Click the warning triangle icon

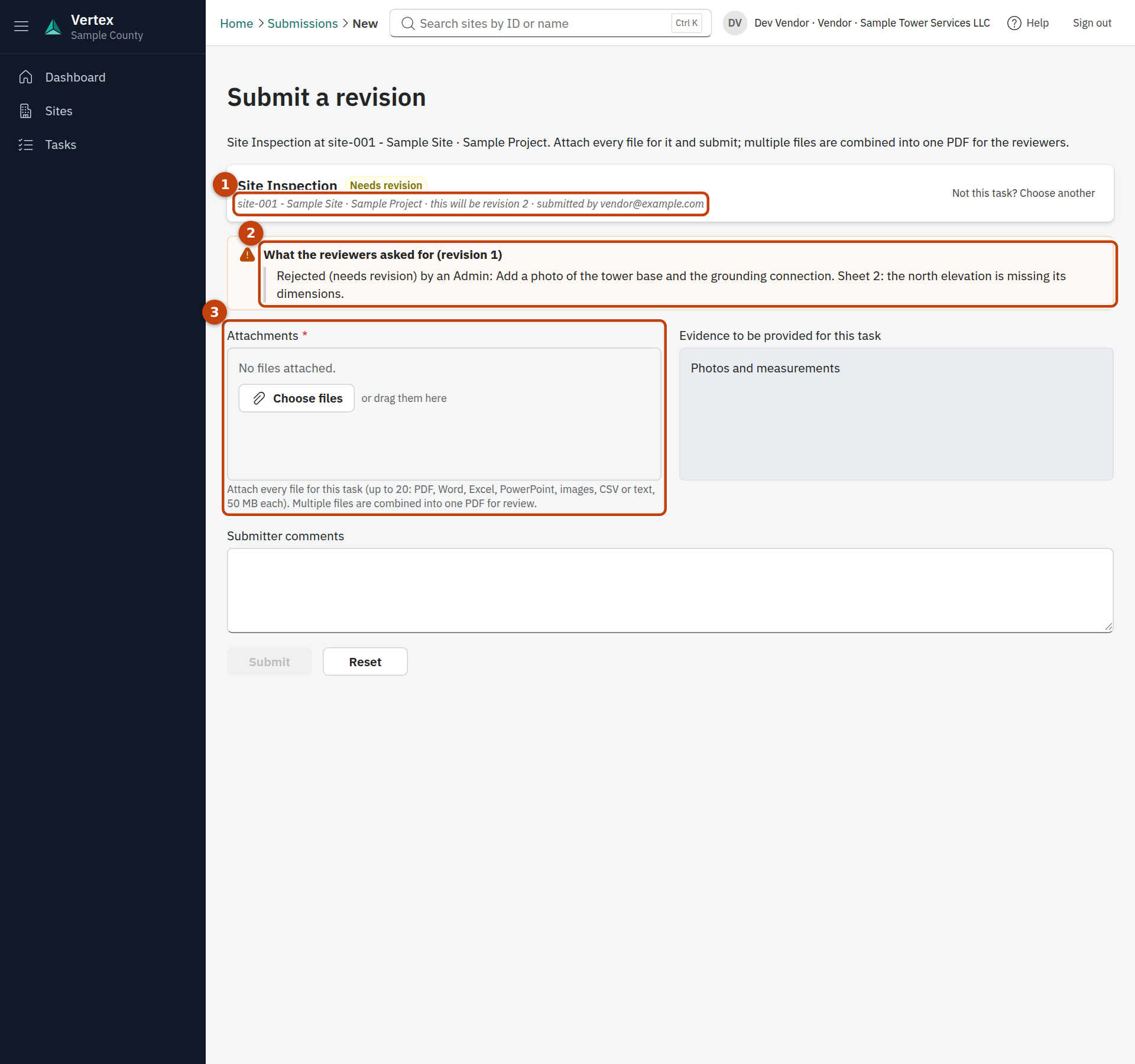click(247, 255)
